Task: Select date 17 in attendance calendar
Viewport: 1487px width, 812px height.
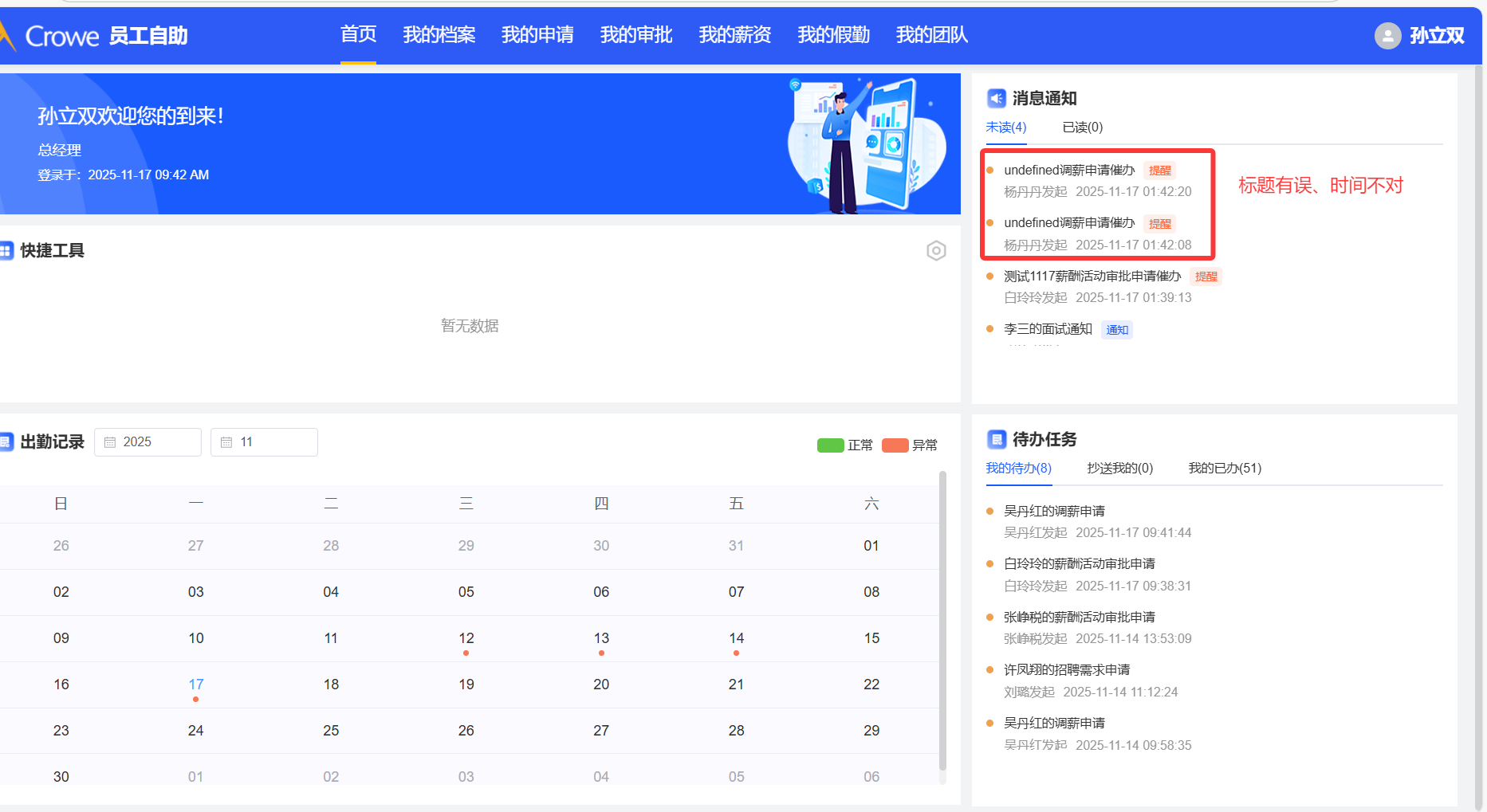Action: coord(196,685)
